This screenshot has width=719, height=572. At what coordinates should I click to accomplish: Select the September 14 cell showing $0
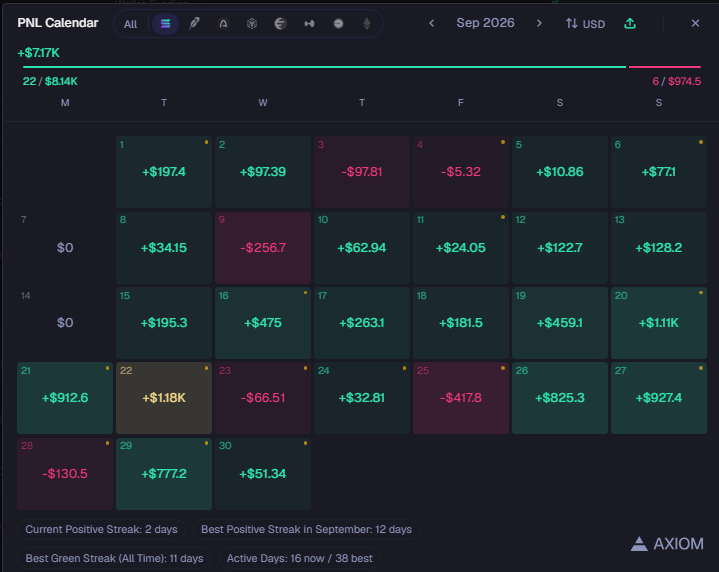65,323
